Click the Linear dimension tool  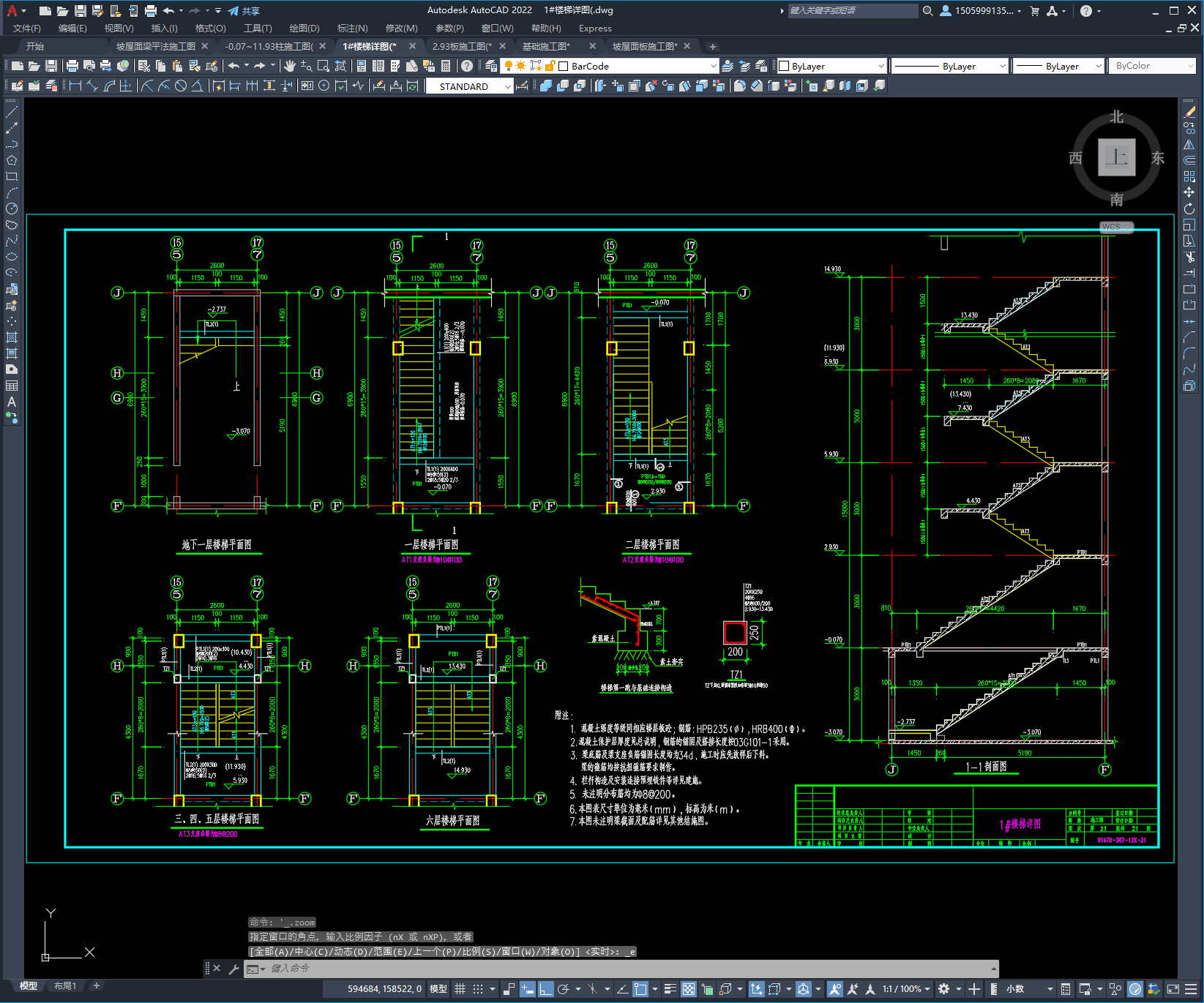pos(75,86)
